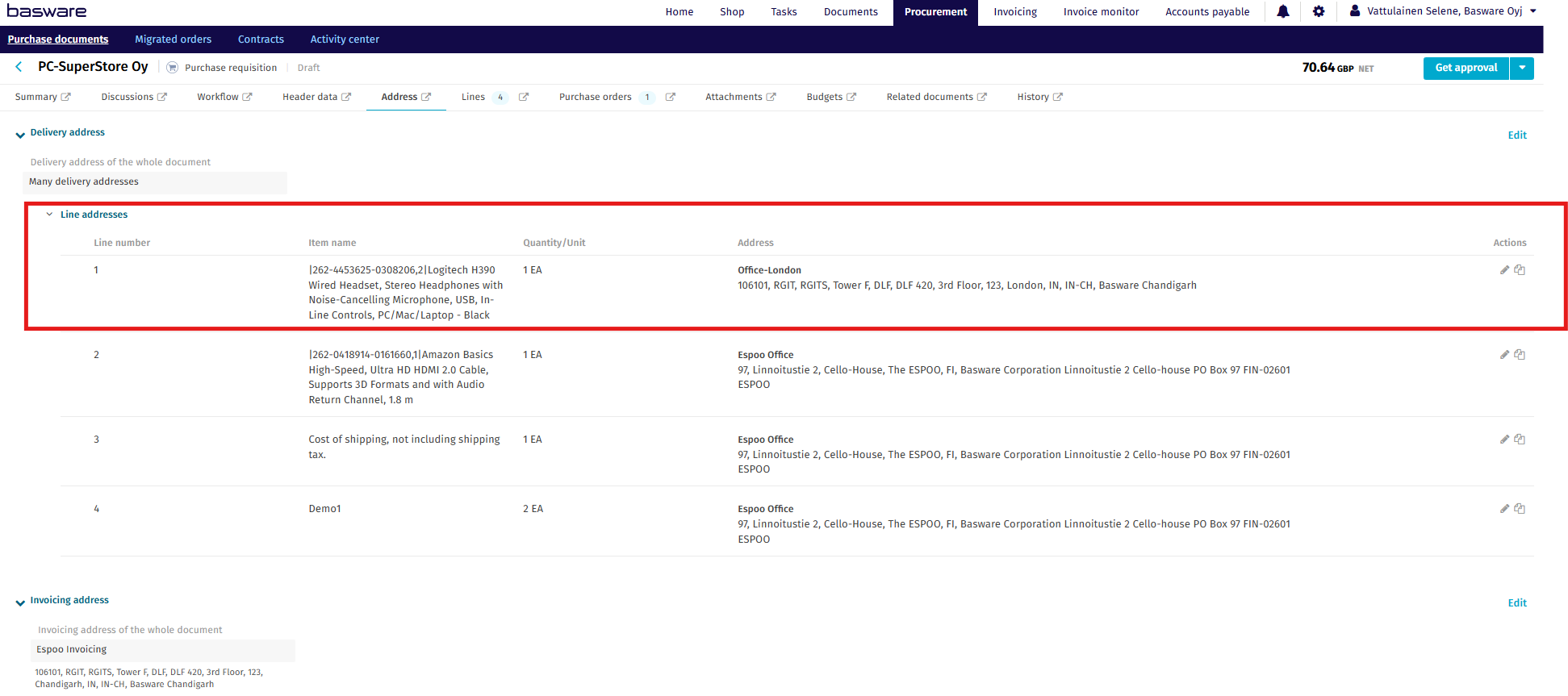Collapse the Line addresses section
Viewport: 1568px width, 696px height.
49,215
